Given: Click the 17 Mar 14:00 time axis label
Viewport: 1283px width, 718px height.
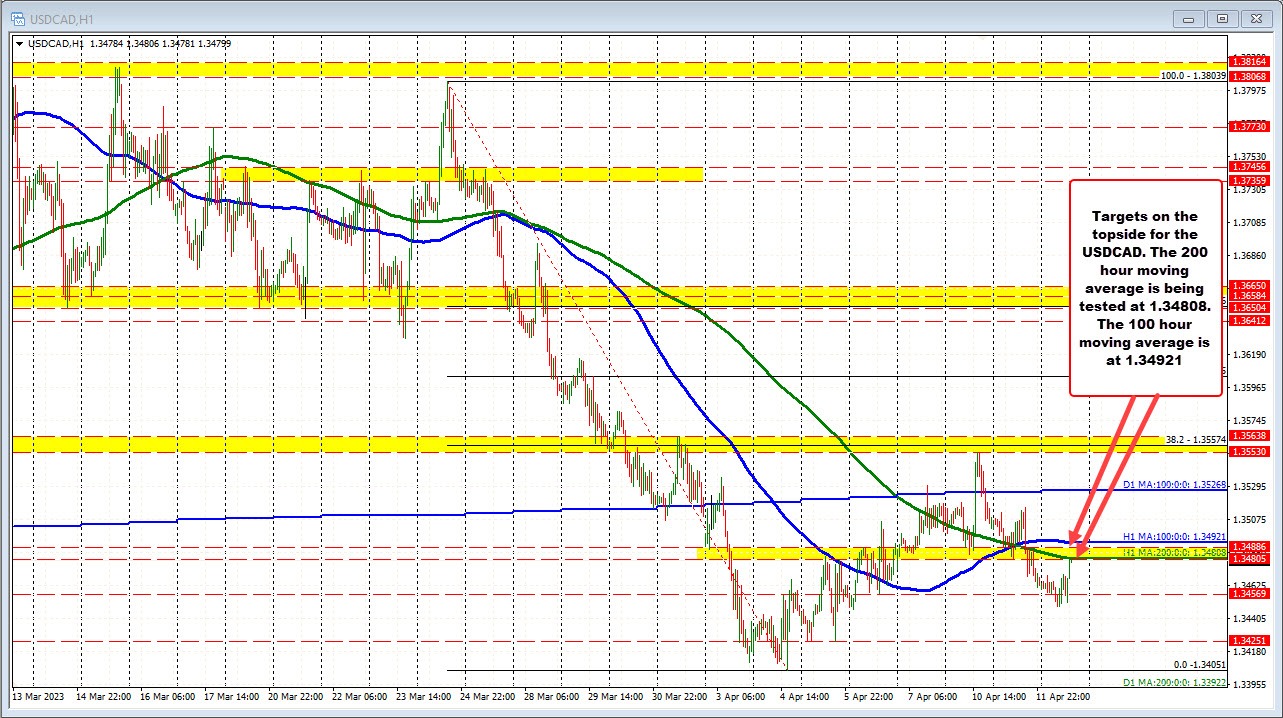Looking at the screenshot, I should coord(233,695).
